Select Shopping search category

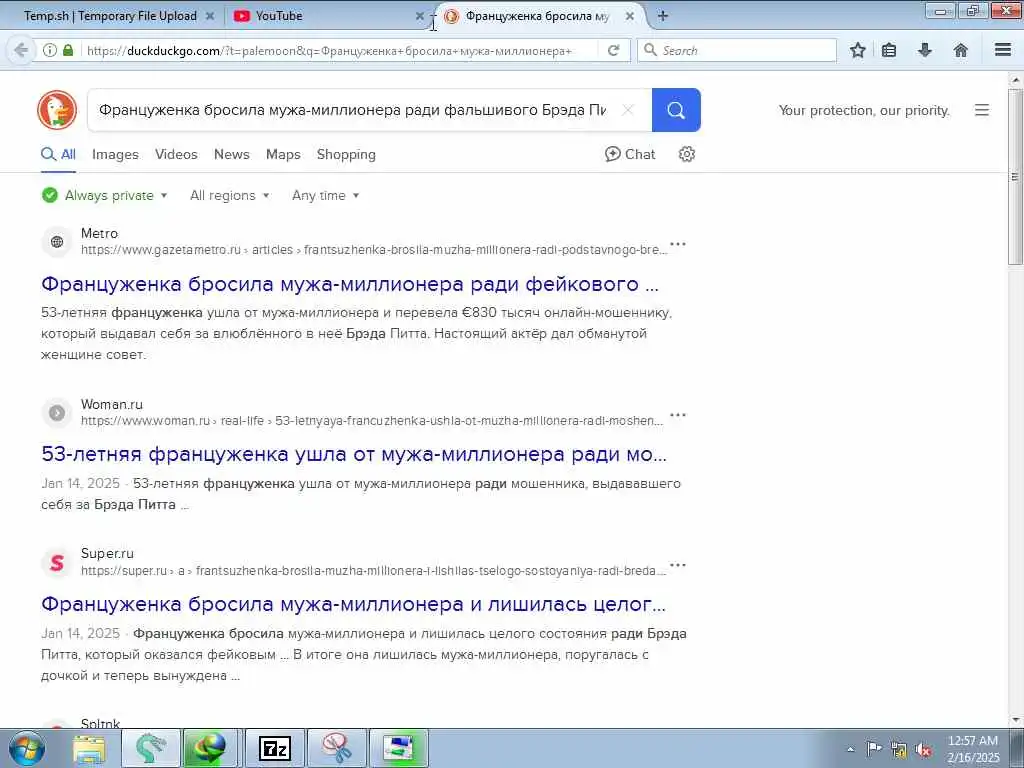[346, 154]
